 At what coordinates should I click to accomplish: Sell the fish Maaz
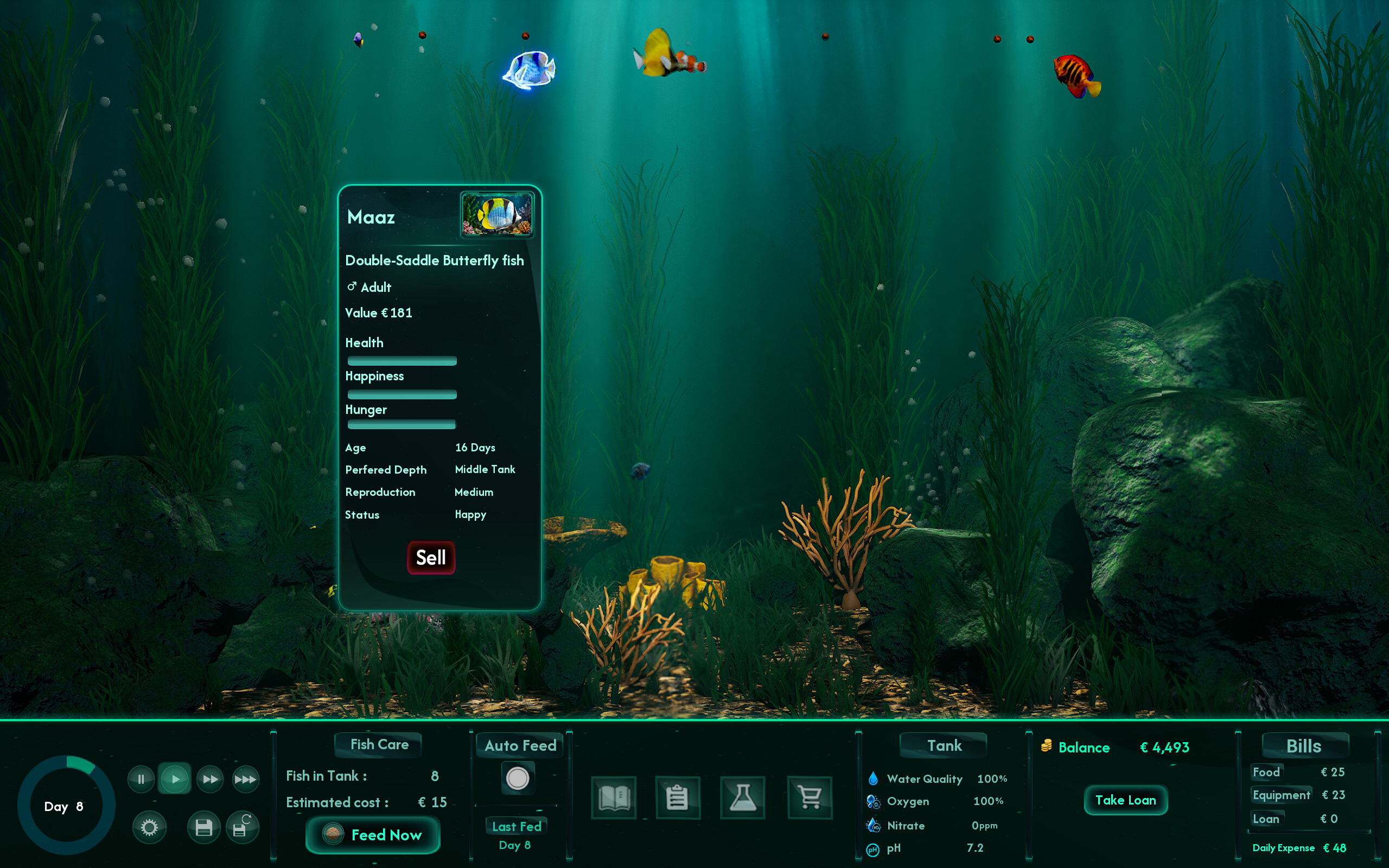click(x=431, y=558)
